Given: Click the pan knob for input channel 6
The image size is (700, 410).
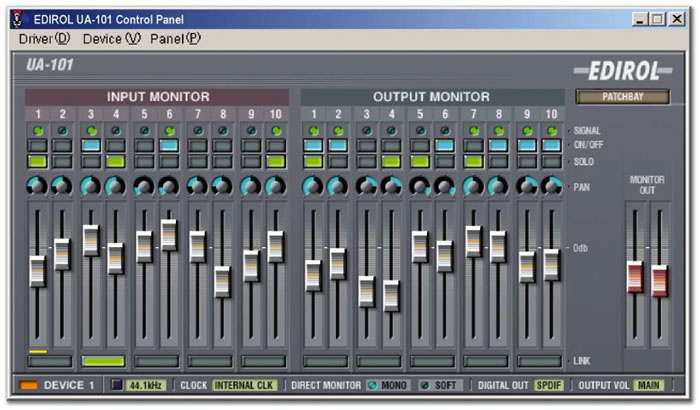Looking at the screenshot, I should 169,186.
